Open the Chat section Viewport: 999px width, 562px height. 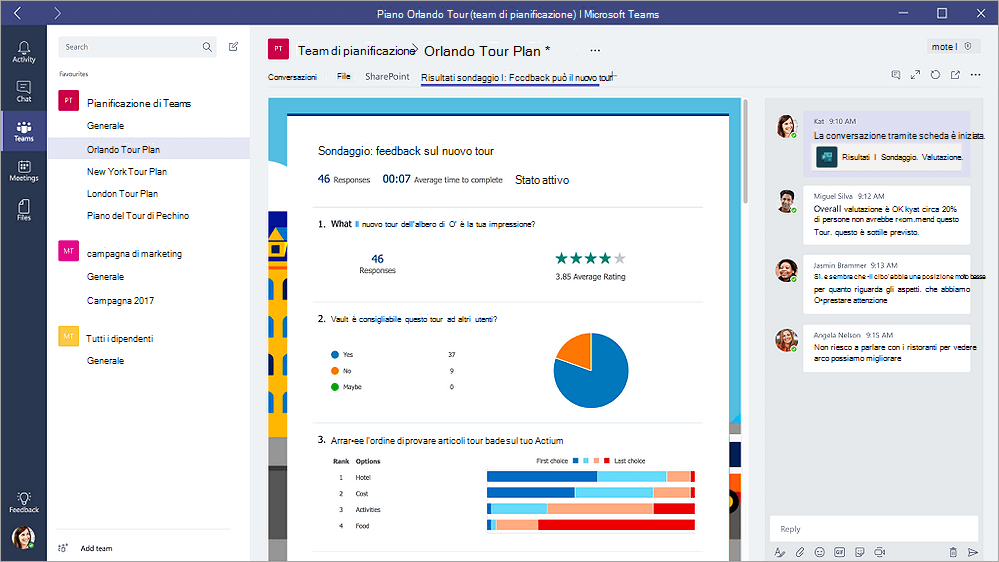[24, 92]
